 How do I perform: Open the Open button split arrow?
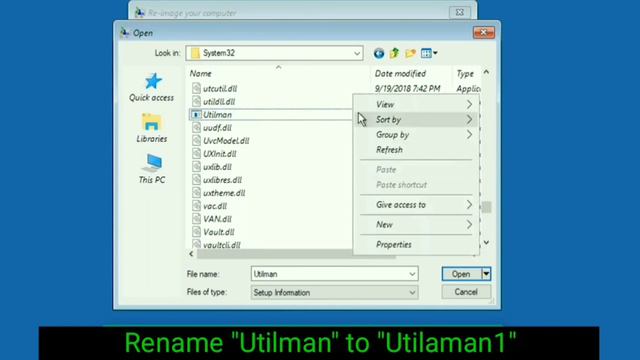(486, 274)
